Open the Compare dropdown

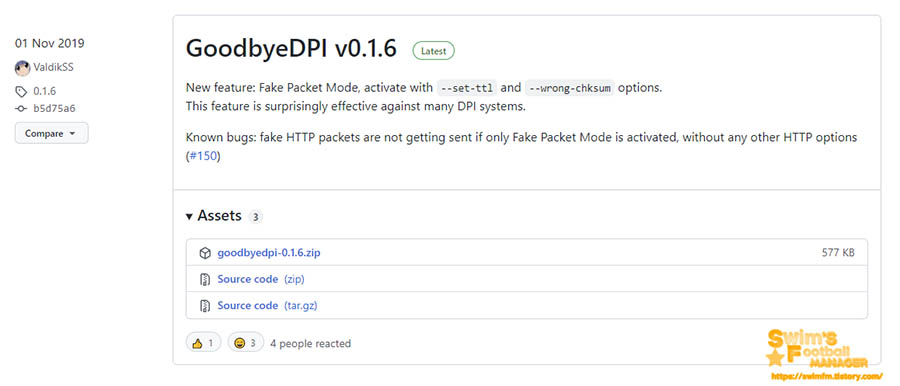52,133
